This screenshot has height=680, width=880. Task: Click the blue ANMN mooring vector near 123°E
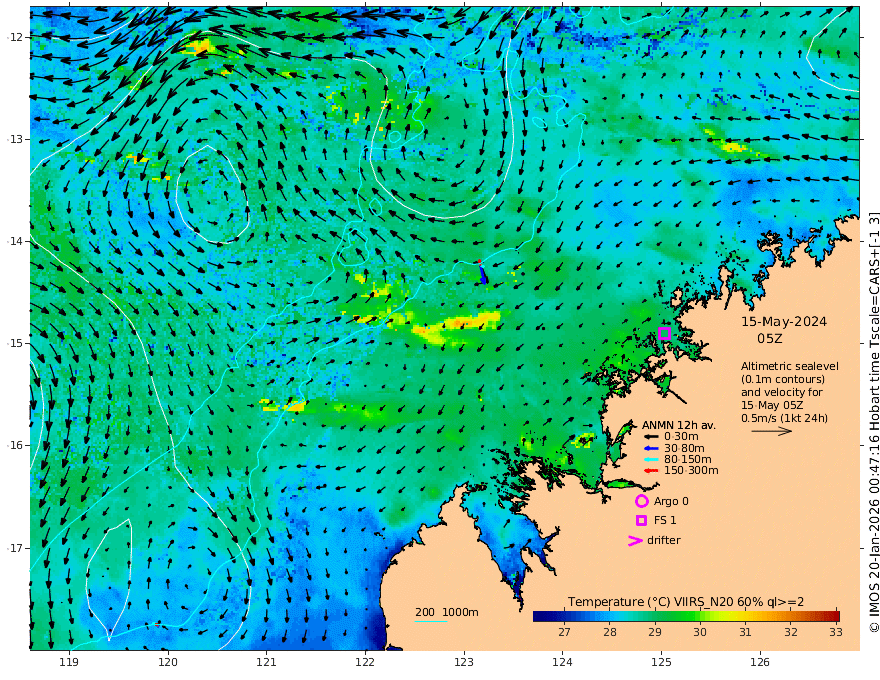coord(483,274)
